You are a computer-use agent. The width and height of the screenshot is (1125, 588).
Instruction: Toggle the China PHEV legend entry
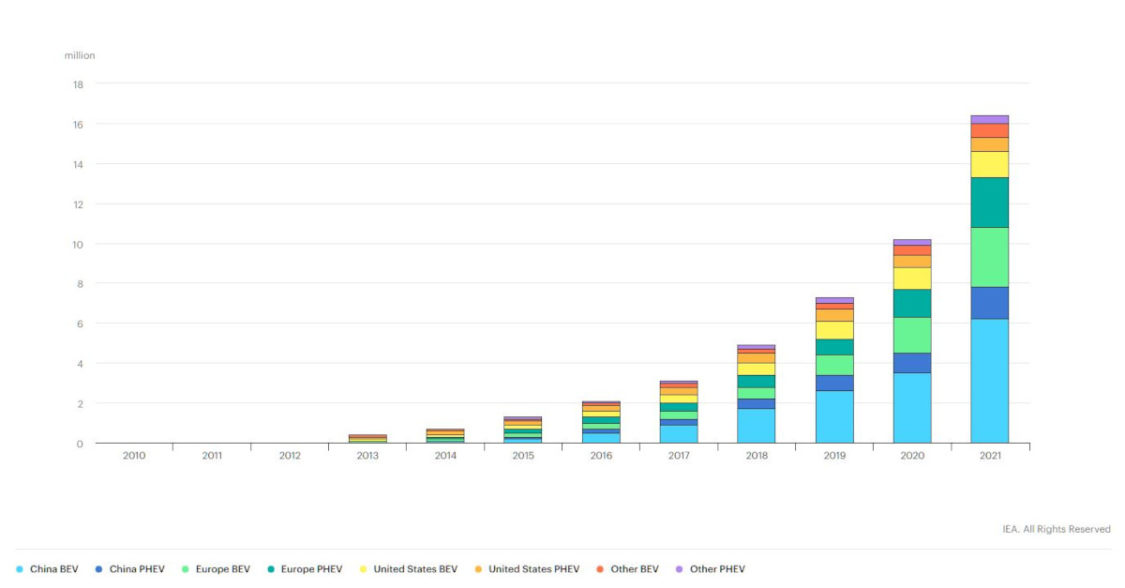pos(134,569)
